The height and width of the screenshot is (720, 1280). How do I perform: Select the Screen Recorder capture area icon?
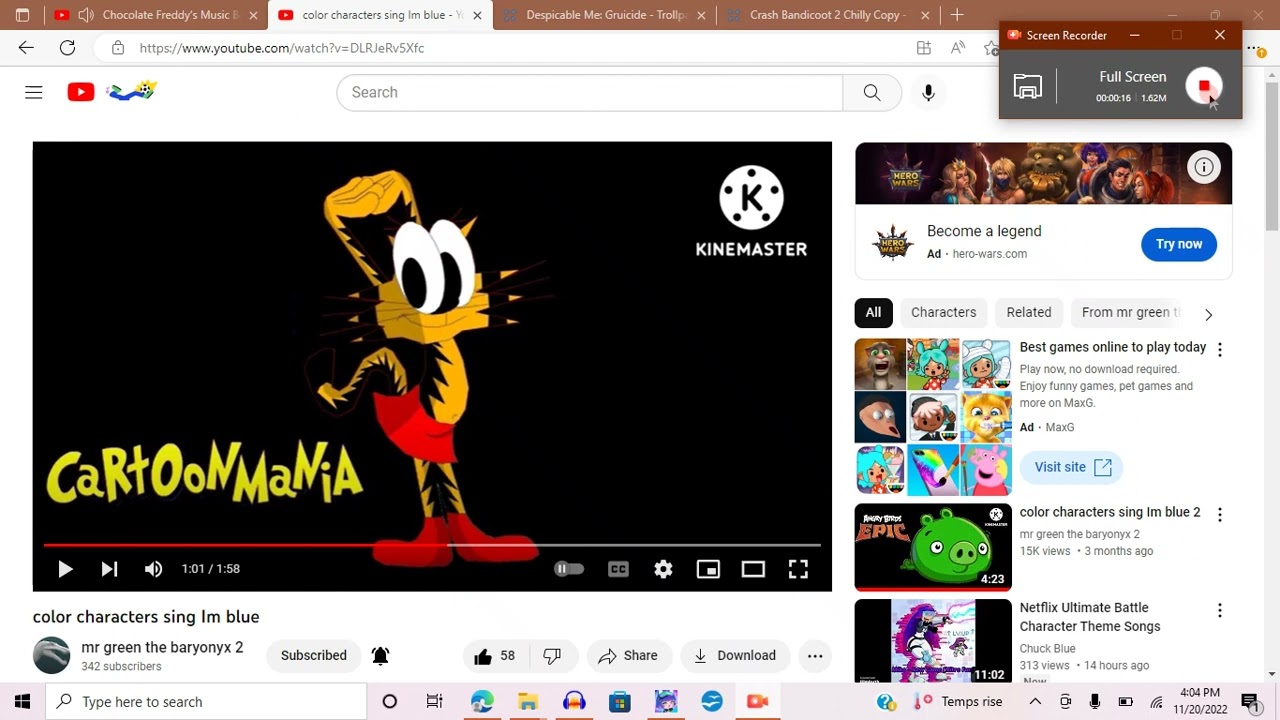pos(1028,87)
